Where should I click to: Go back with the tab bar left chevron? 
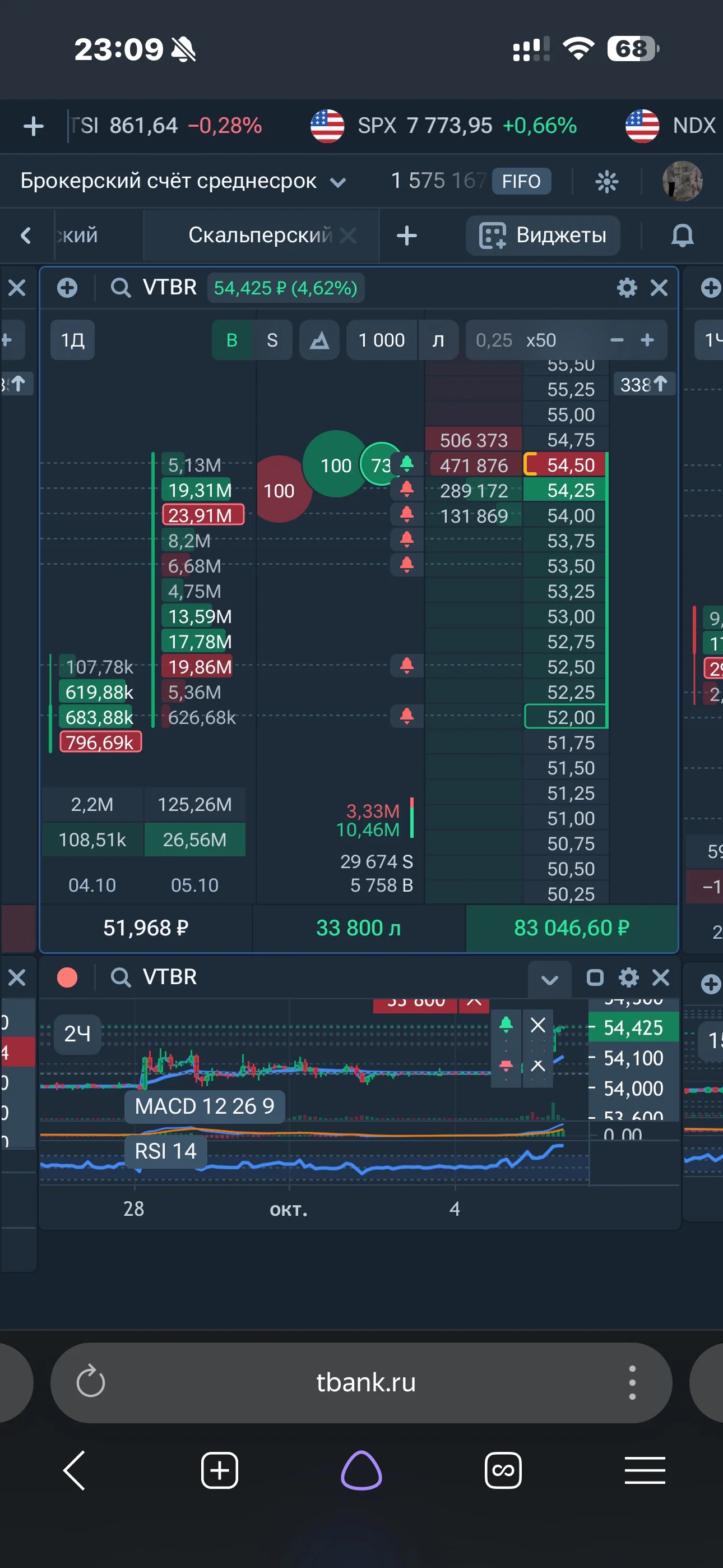(x=26, y=236)
